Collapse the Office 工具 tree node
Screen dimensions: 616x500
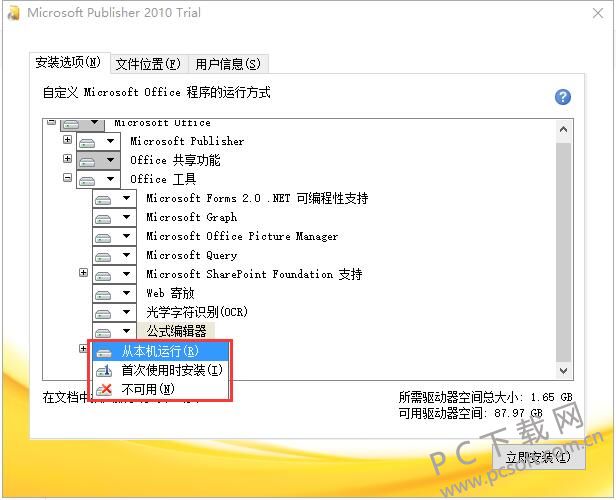[67, 178]
